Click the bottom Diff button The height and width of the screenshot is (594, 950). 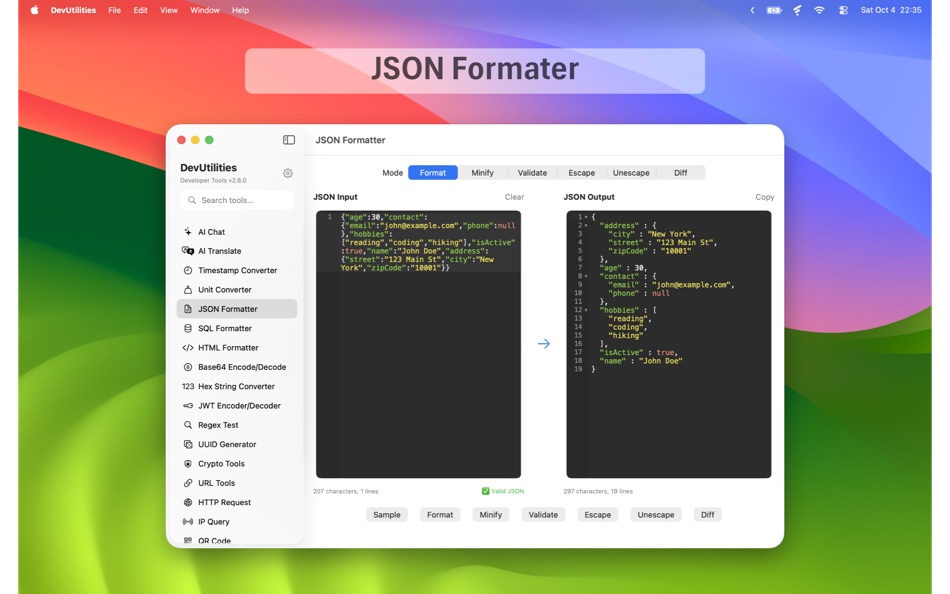(708, 515)
